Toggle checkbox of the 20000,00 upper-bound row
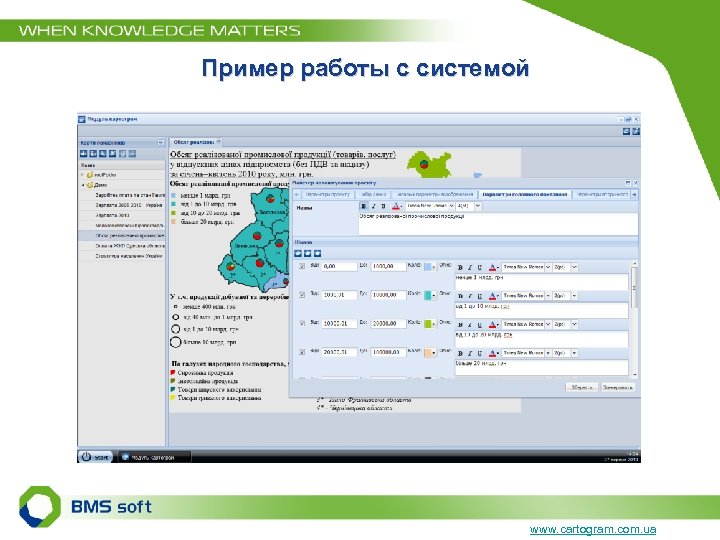 pyautogui.click(x=302, y=323)
